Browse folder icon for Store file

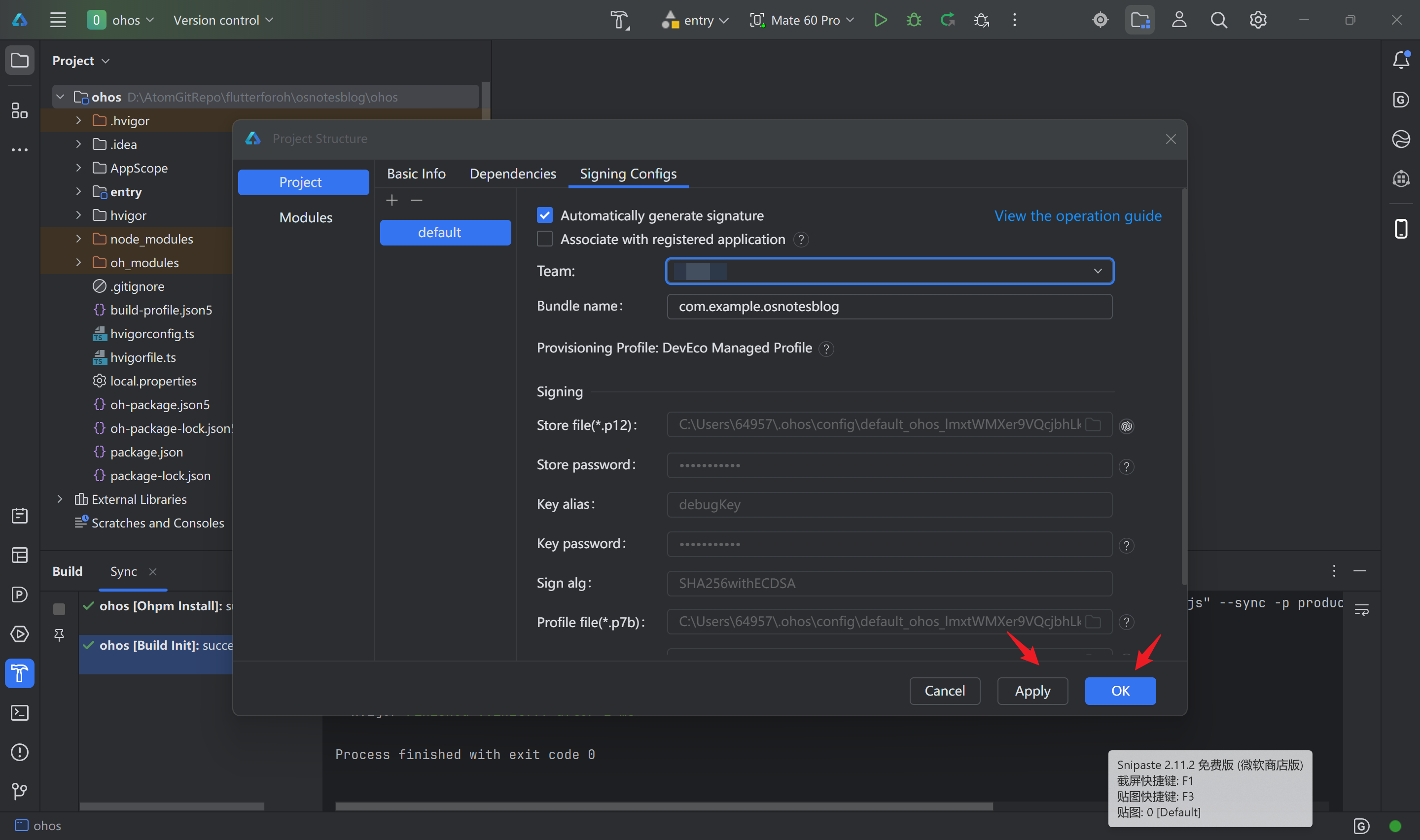click(x=1094, y=424)
